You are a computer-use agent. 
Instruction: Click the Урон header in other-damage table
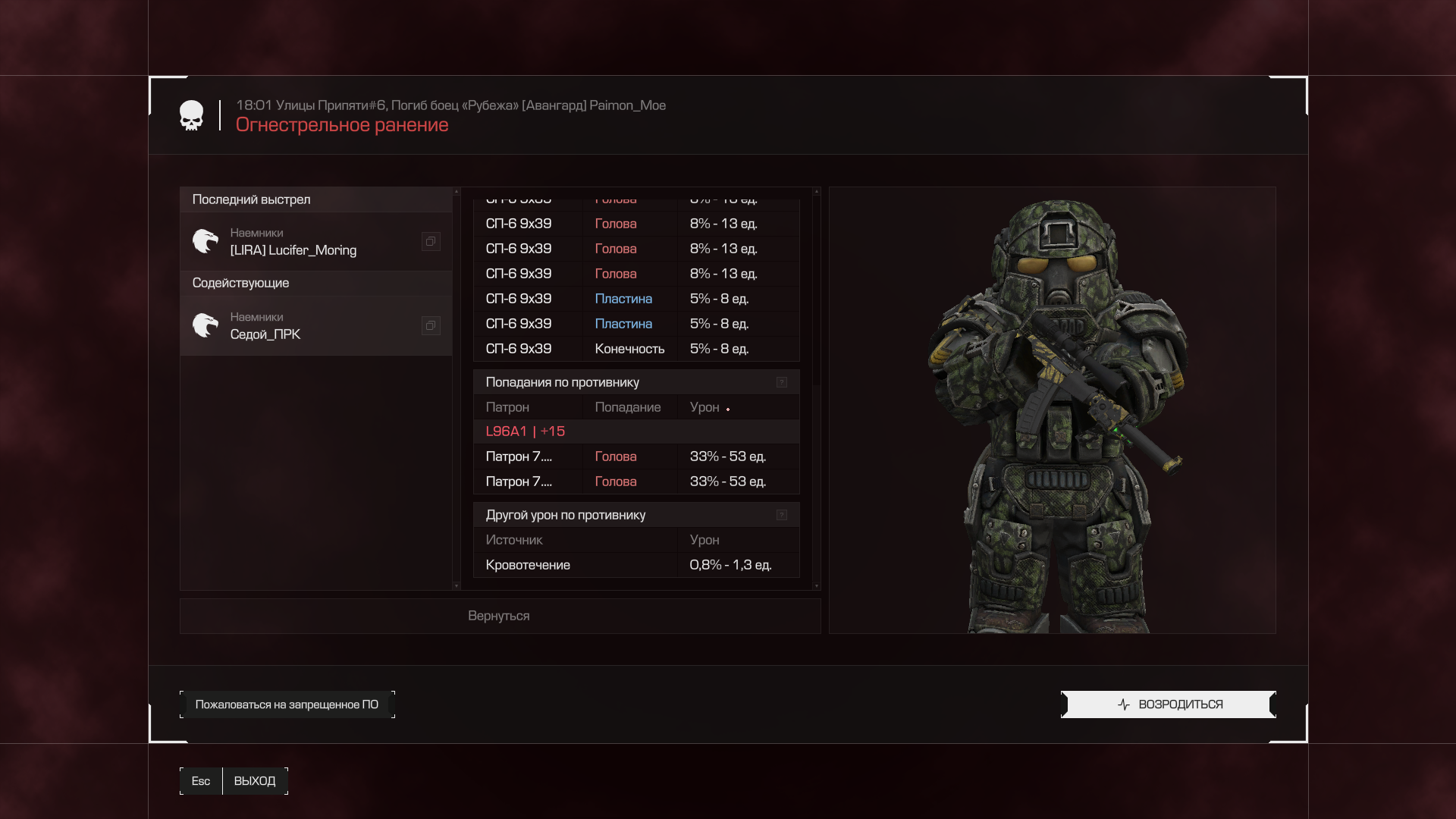click(704, 540)
